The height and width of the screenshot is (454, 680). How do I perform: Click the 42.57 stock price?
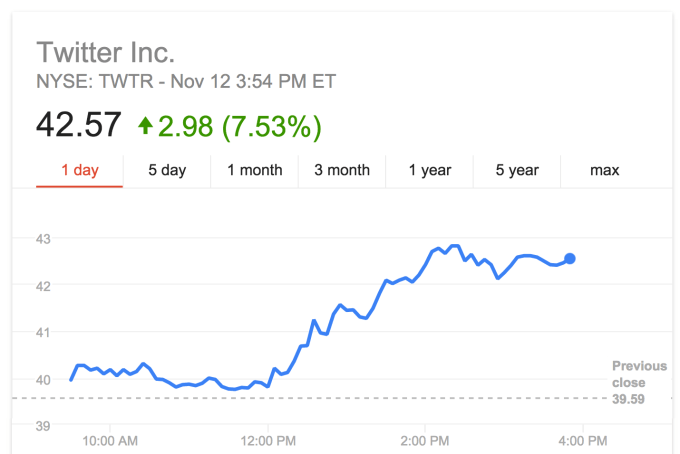pyautogui.click(x=78, y=126)
